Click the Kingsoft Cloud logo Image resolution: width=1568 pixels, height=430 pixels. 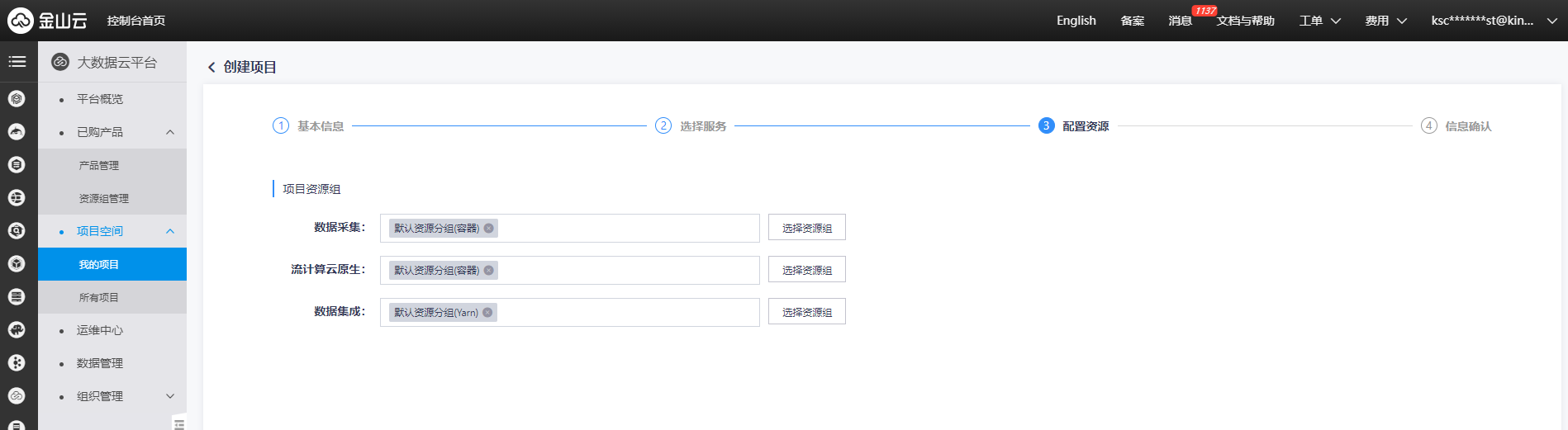tap(47, 21)
